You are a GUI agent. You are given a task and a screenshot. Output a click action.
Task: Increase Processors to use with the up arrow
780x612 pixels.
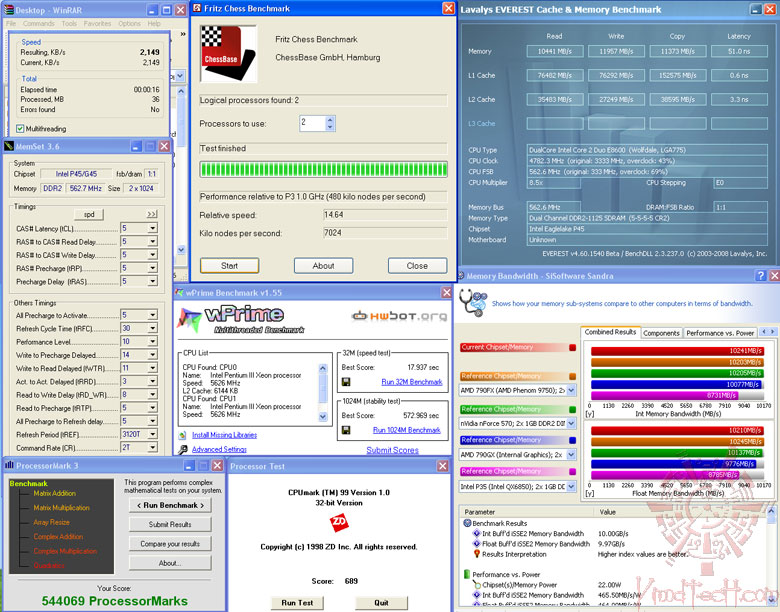[x=330, y=120]
